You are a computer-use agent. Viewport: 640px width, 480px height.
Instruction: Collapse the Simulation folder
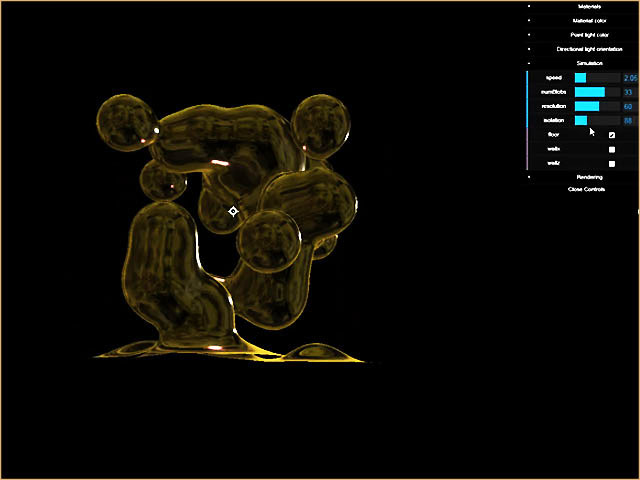pyautogui.click(x=582, y=63)
